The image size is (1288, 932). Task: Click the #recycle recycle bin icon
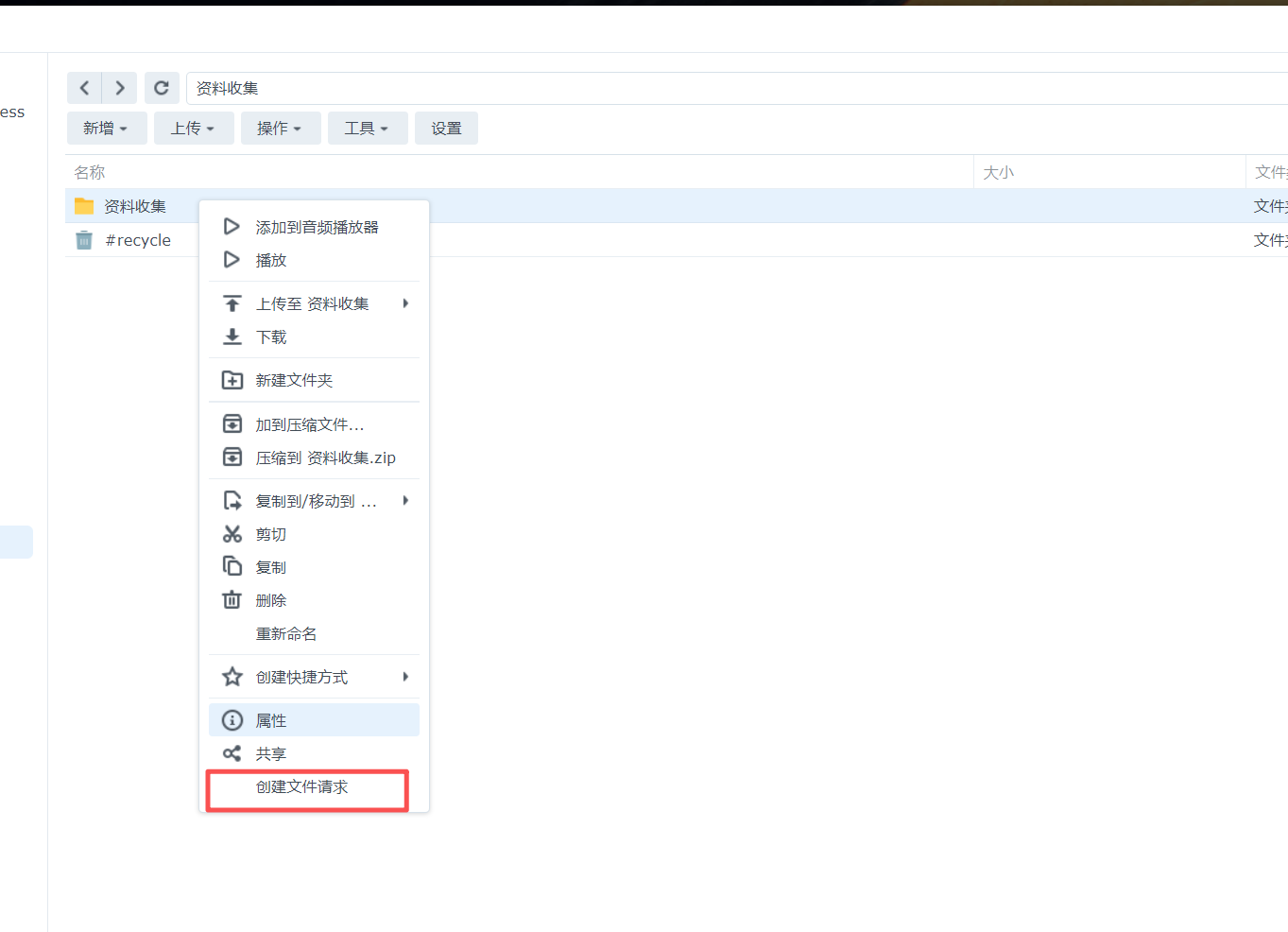[83, 239]
